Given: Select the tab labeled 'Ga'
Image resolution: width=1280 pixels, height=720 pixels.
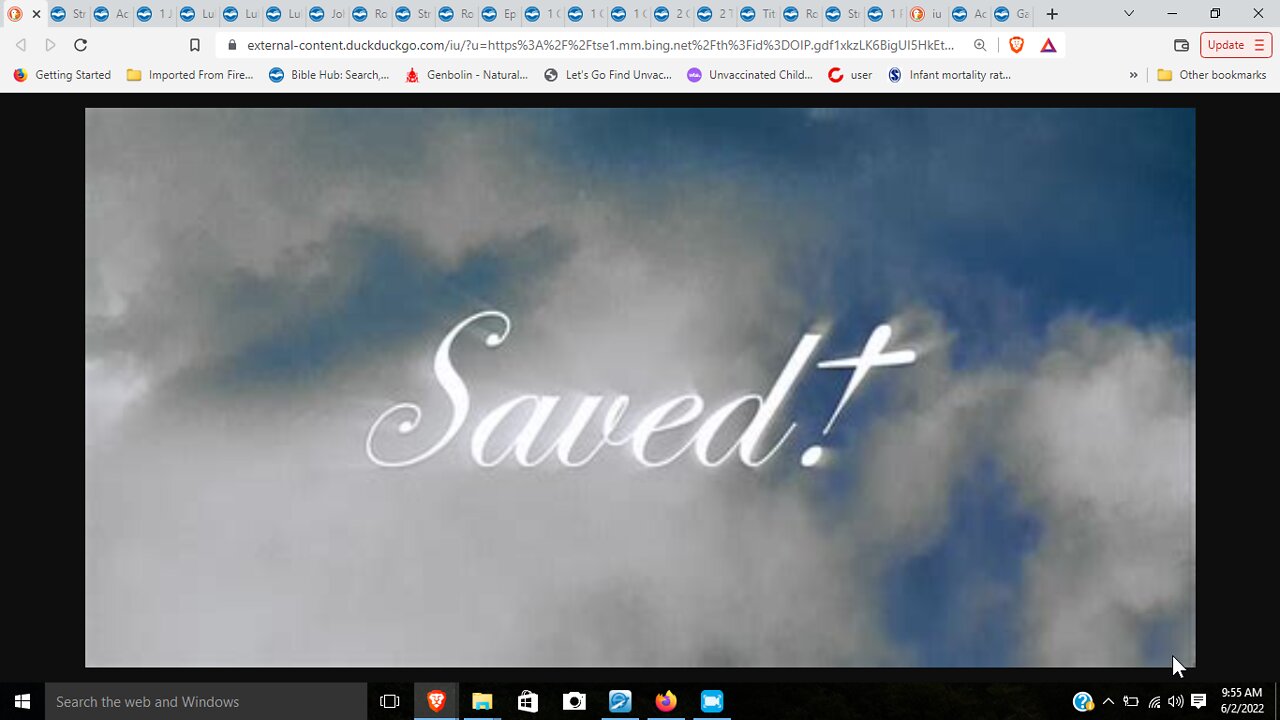Looking at the screenshot, I should (x=1012, y=14).
